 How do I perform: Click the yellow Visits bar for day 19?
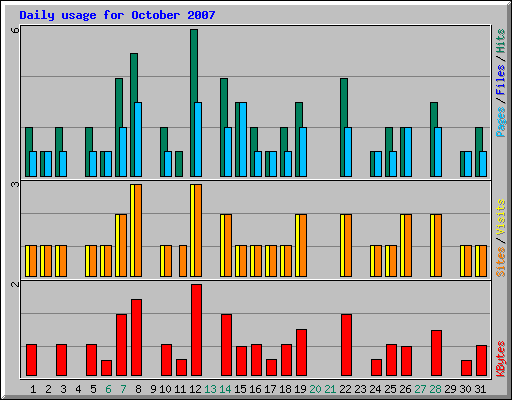(x=297, y=246)
